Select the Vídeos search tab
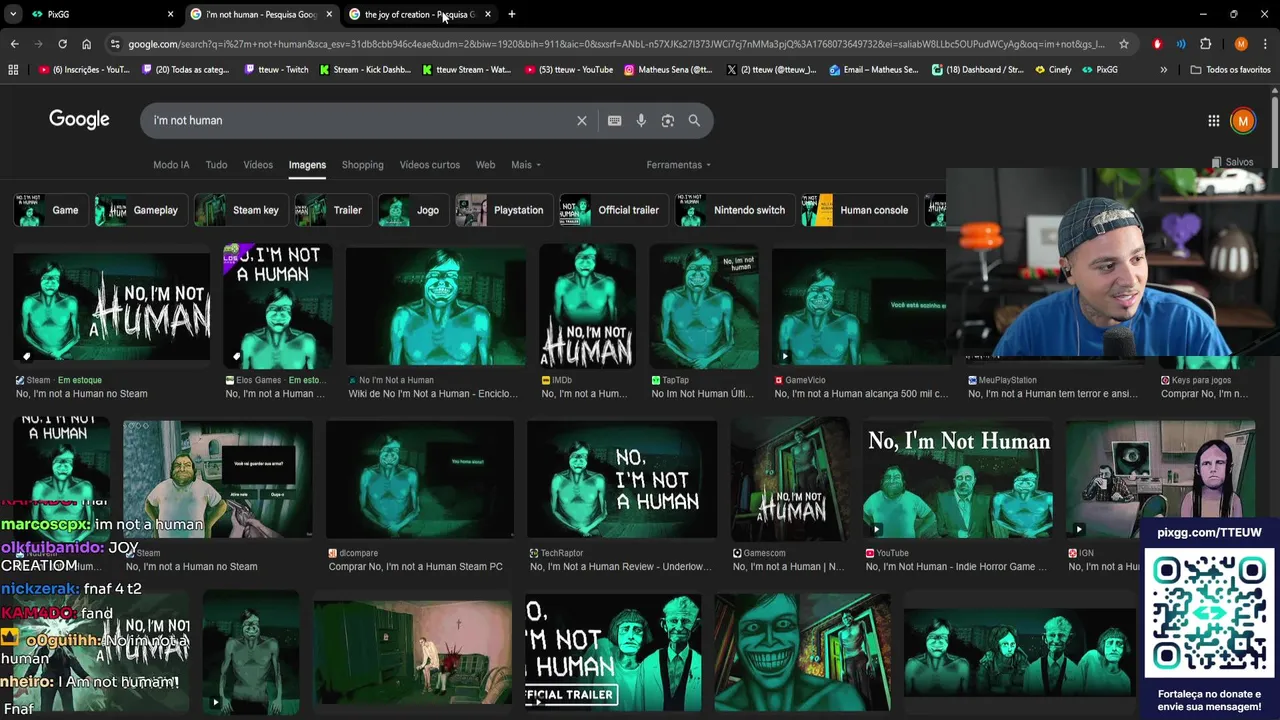1280x720 pixels. pos(258,165)
